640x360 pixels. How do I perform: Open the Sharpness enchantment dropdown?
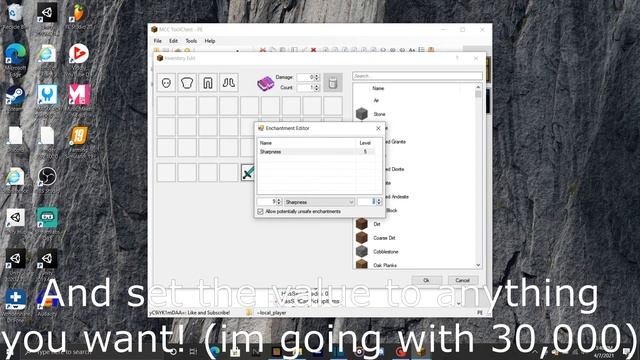coord(319,202)
